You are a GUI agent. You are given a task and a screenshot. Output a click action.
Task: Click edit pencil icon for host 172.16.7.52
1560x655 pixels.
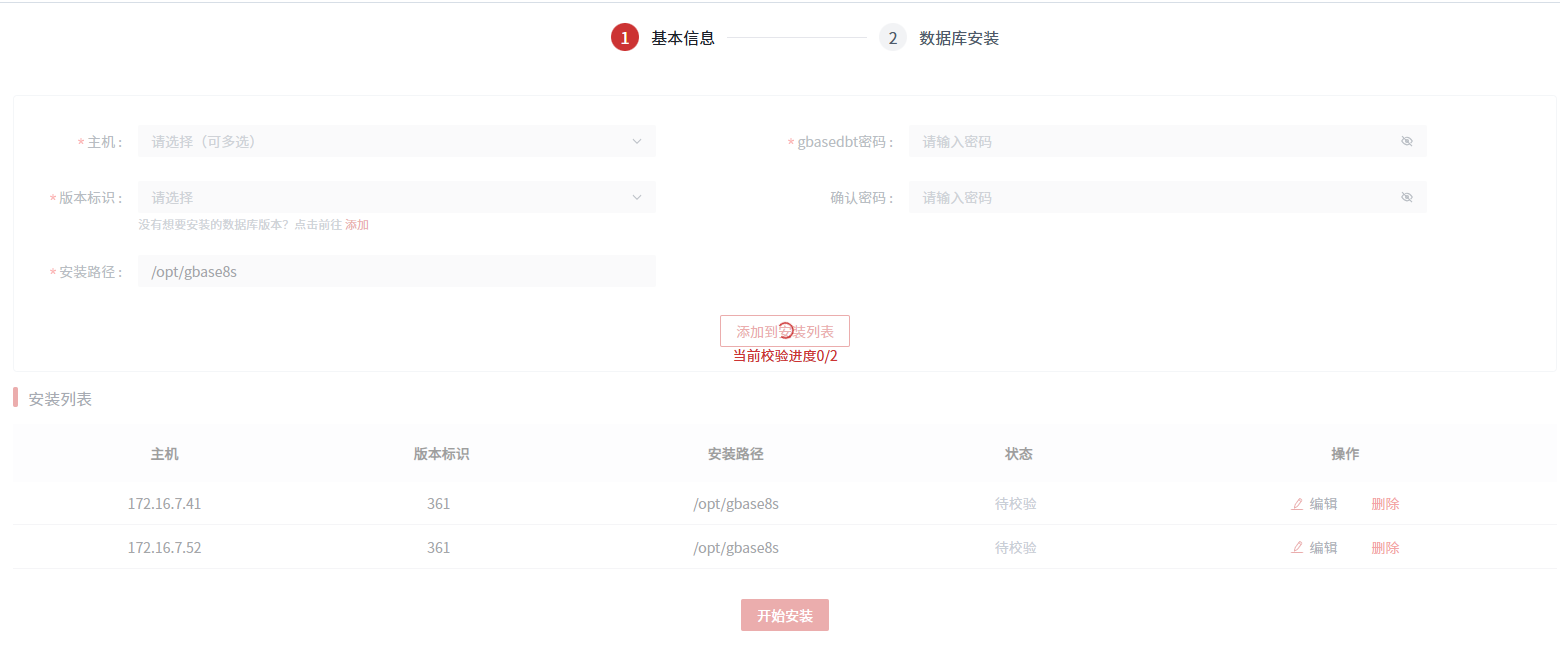click(1297, 548)
